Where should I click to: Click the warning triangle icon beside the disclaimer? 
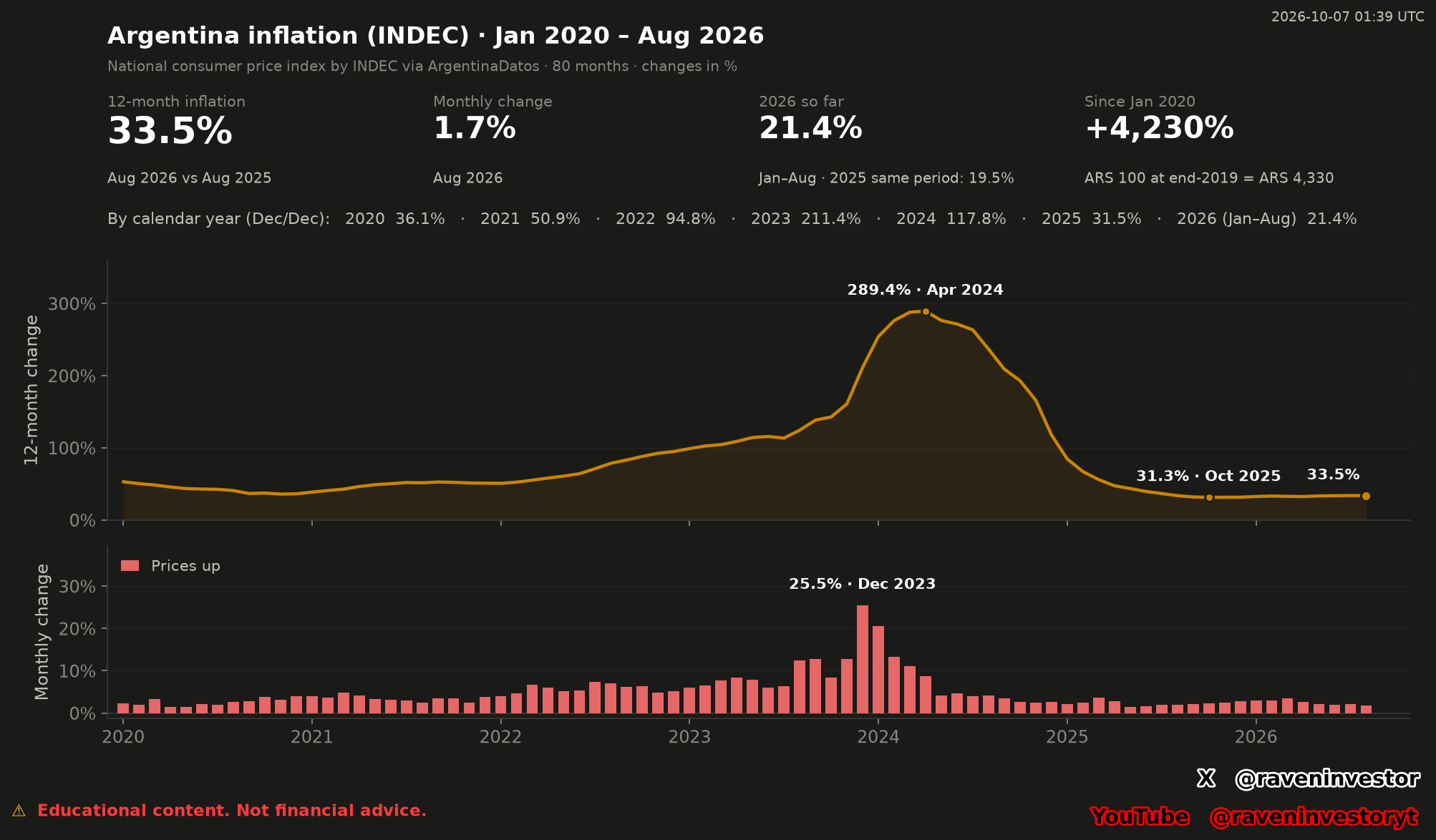point(19,811)
